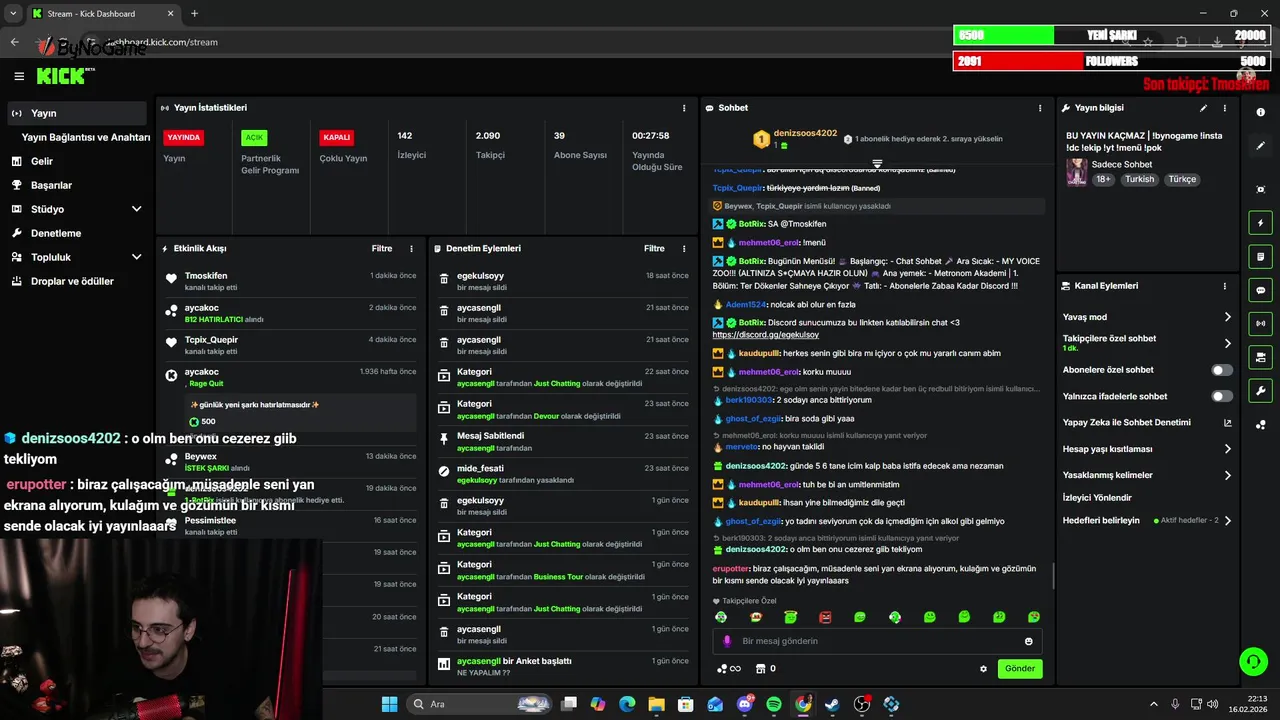1280x720 pixels.
Task: Open the emoji picker in message box
Action: 1028,641
